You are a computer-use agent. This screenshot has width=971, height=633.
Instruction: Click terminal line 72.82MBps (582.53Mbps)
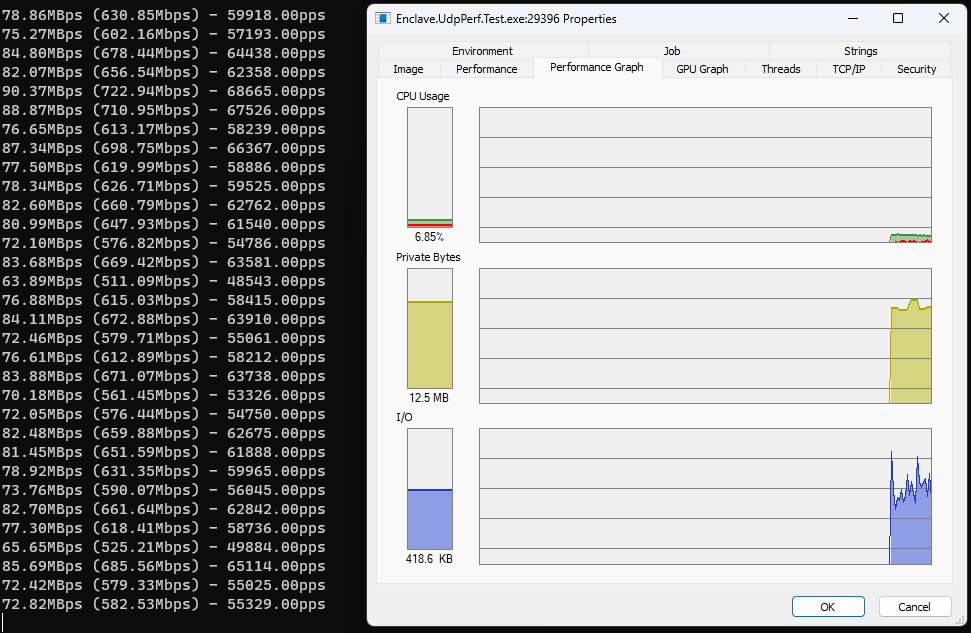pyautogui.click(x=163, y=604)
